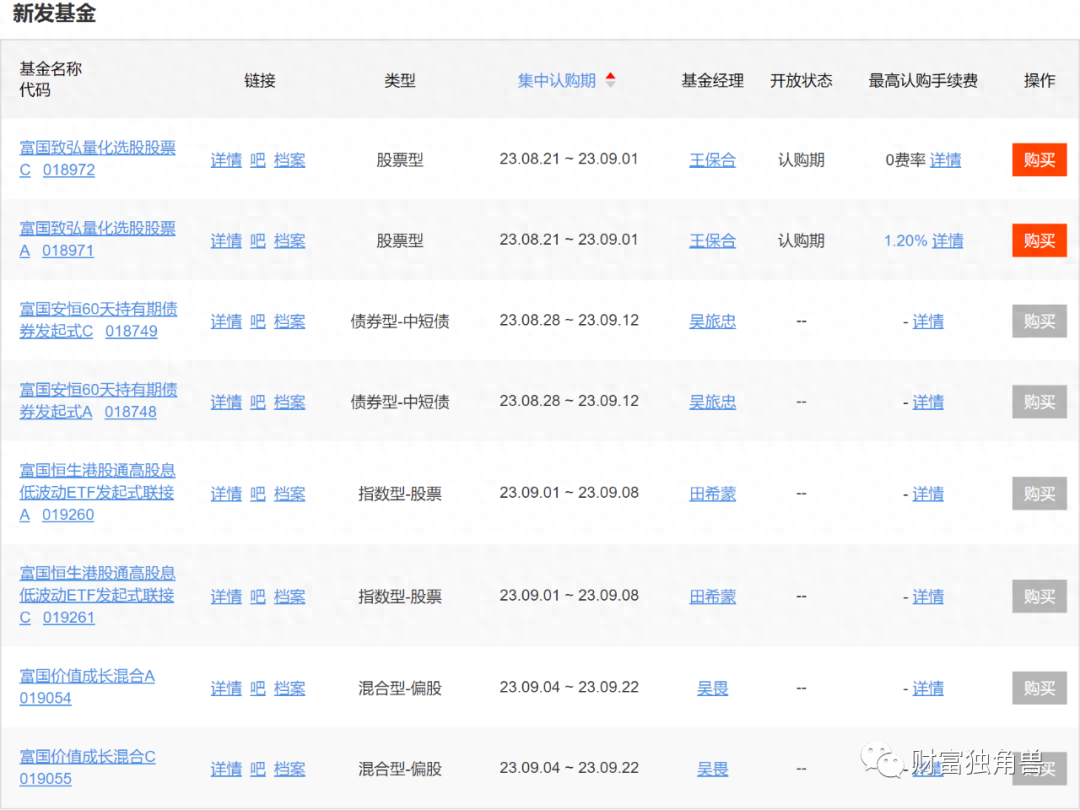Click 购买 button for fund 018972

[x=1039, y=160]
